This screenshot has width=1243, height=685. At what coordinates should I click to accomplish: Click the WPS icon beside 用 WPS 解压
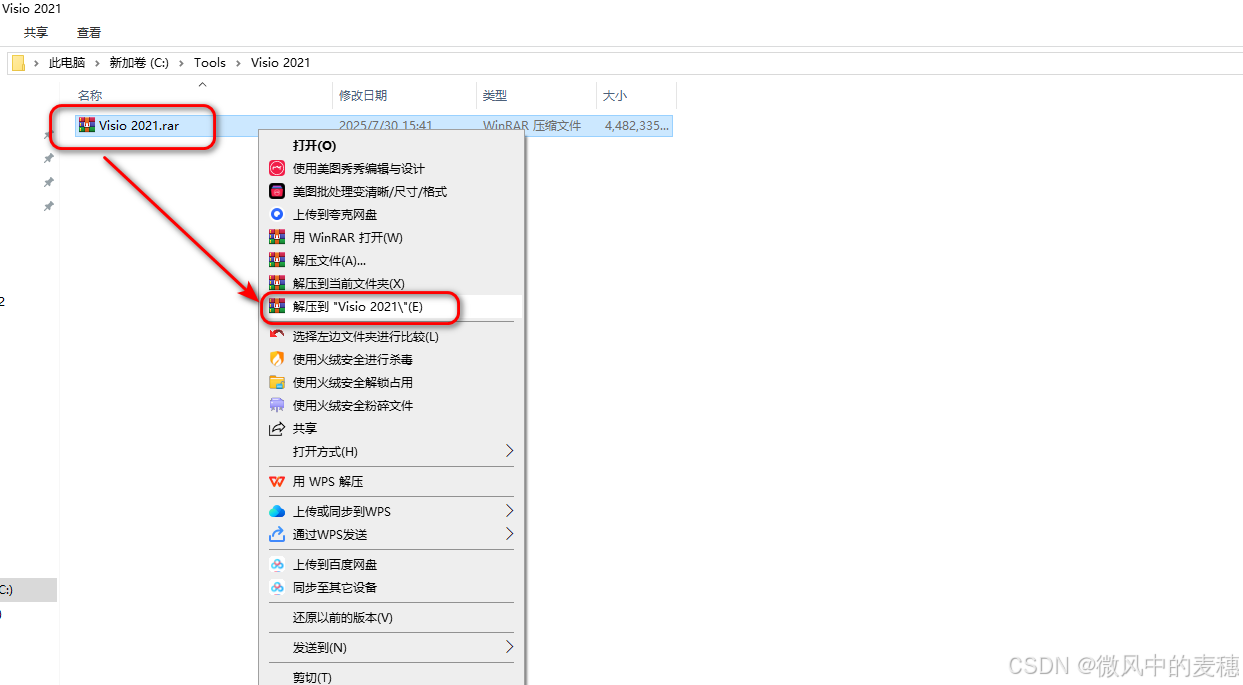(277, 481)
